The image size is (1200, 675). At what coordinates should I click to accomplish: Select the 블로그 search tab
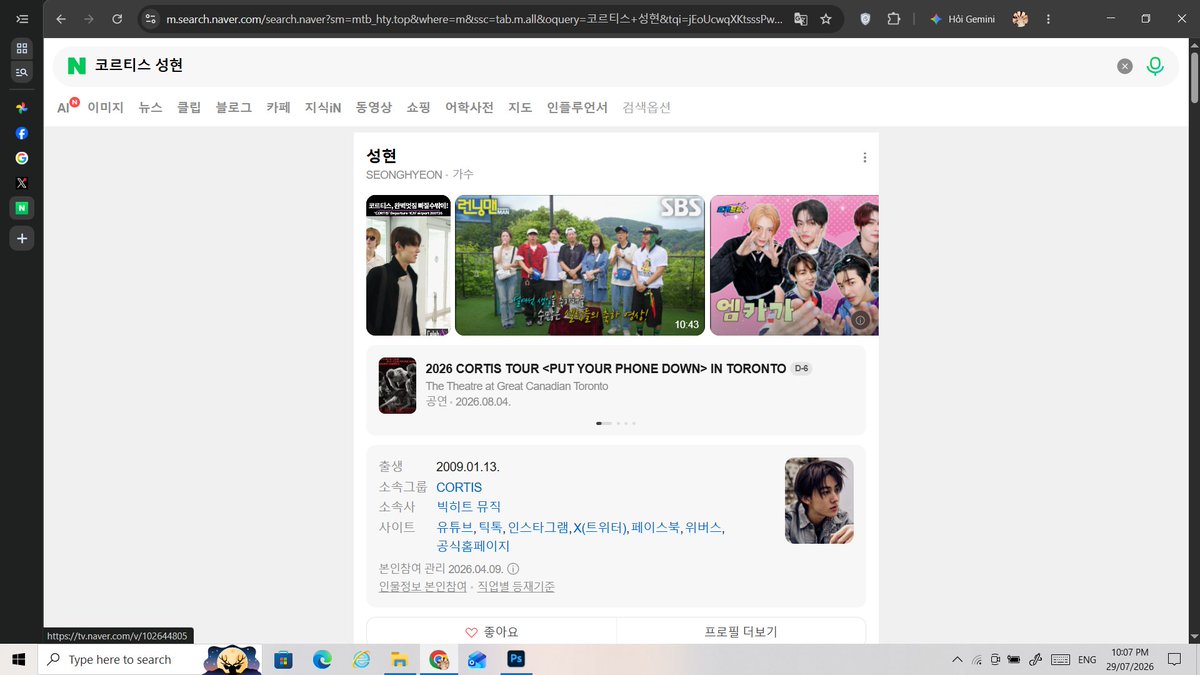(x=234, y=107)
